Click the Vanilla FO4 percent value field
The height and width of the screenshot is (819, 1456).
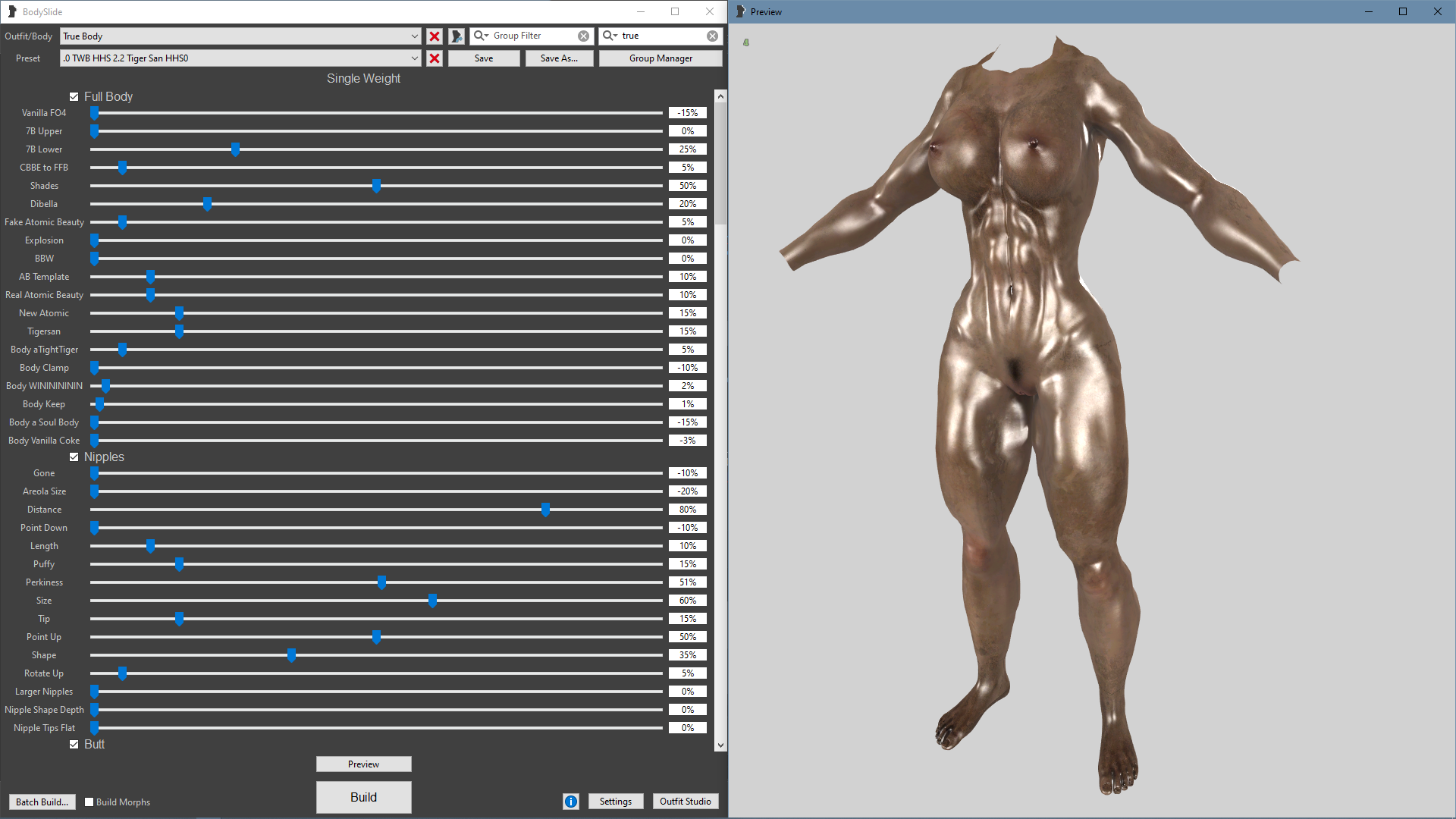(688, 113)
